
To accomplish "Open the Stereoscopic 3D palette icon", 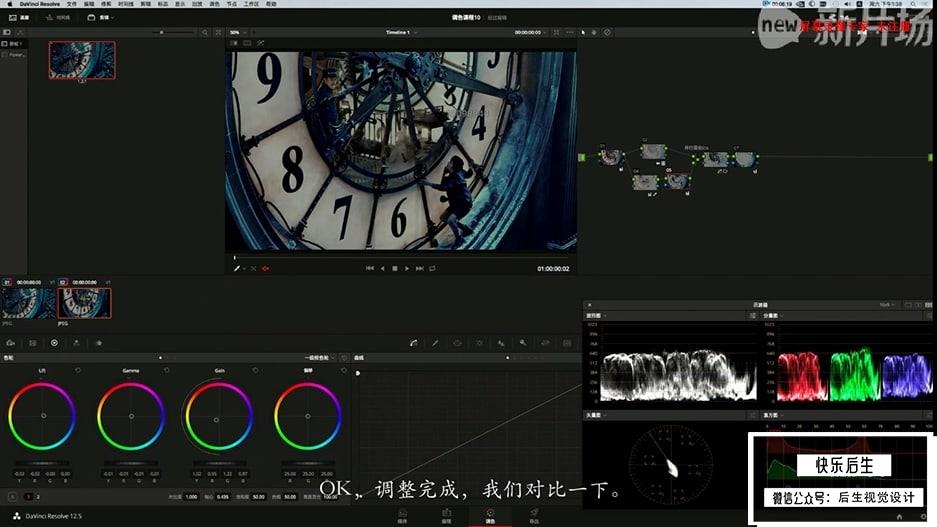I will tap(567, 343).
